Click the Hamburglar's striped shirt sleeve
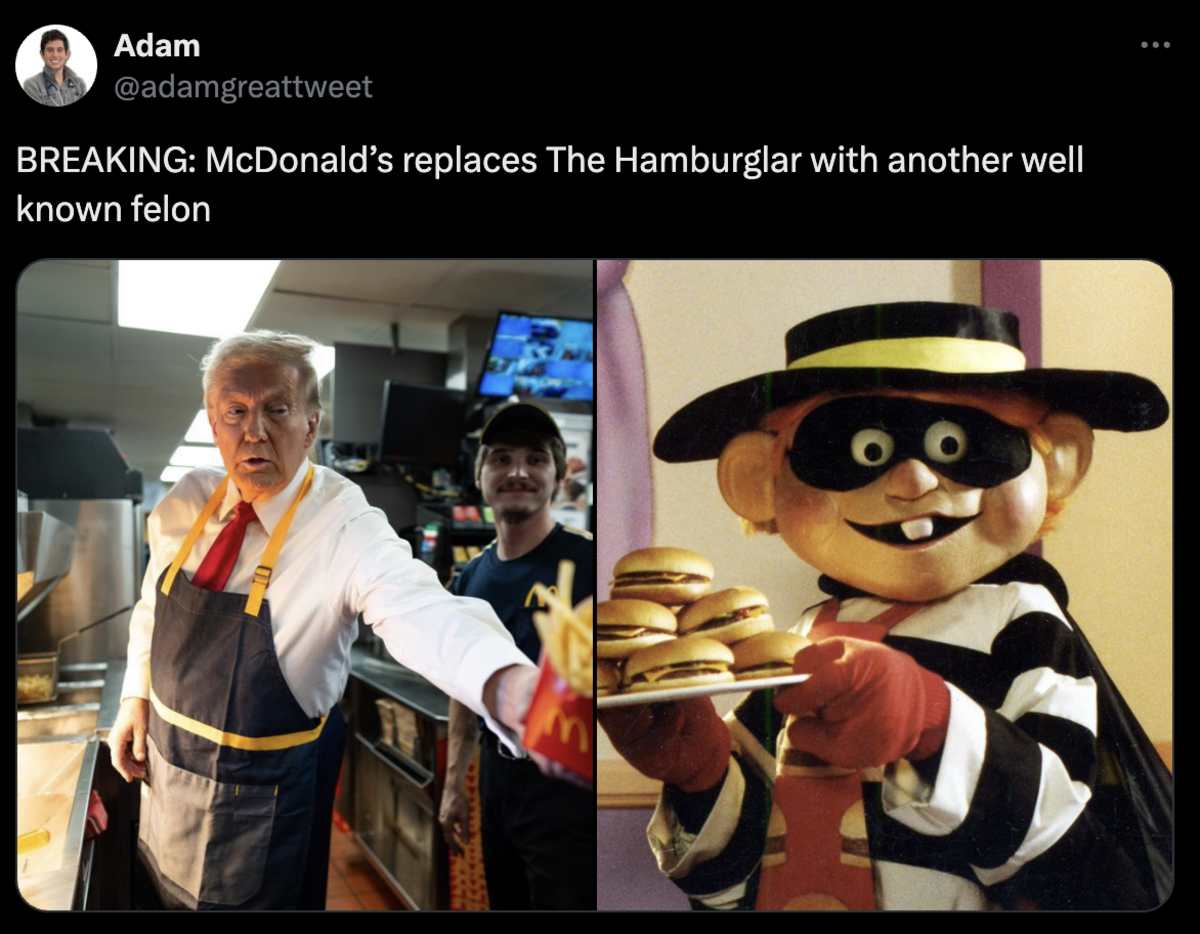Image resolution: width=1200 pixels, height=934 pixels. (1010, 760)
